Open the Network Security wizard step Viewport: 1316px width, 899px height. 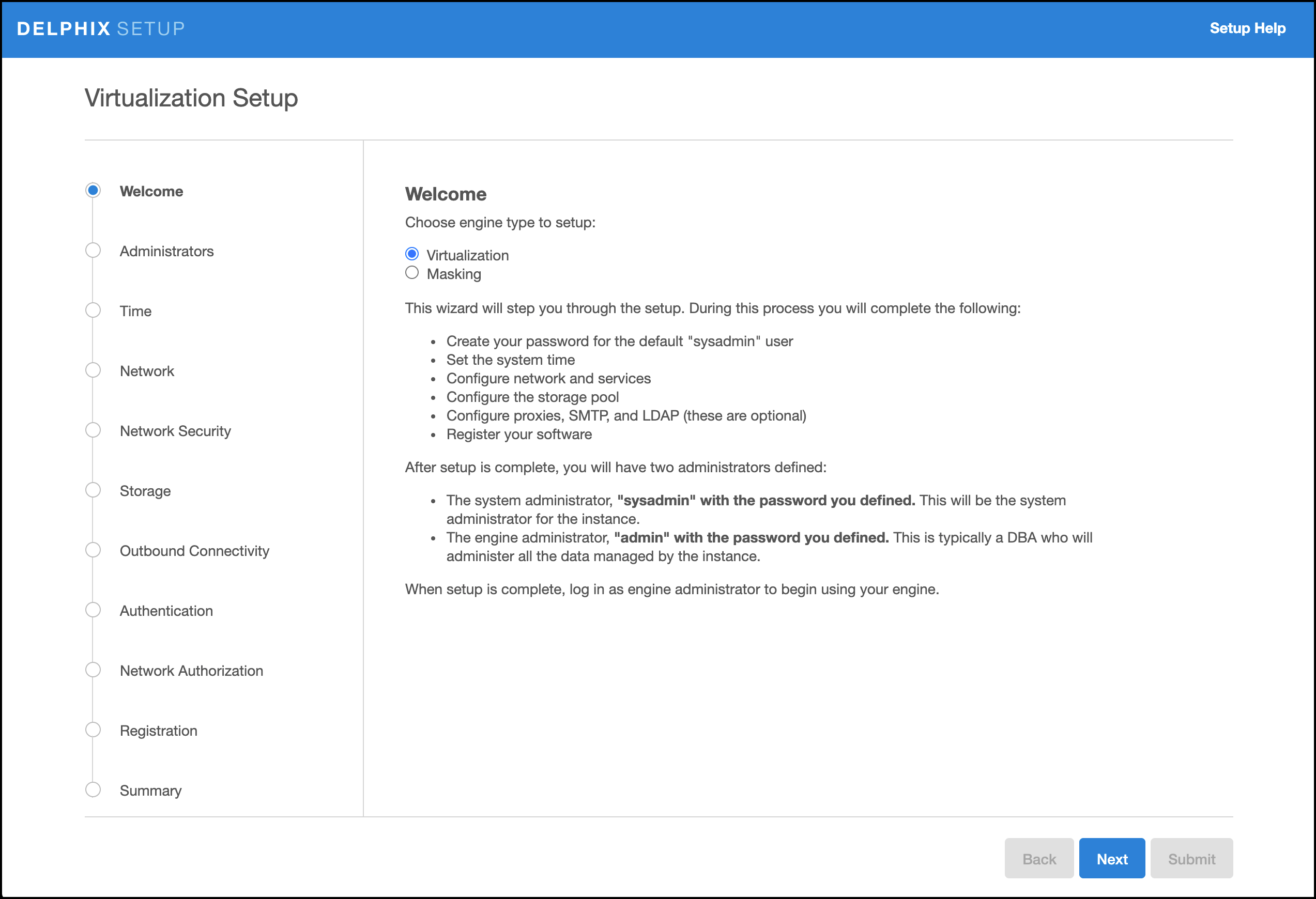175,431
